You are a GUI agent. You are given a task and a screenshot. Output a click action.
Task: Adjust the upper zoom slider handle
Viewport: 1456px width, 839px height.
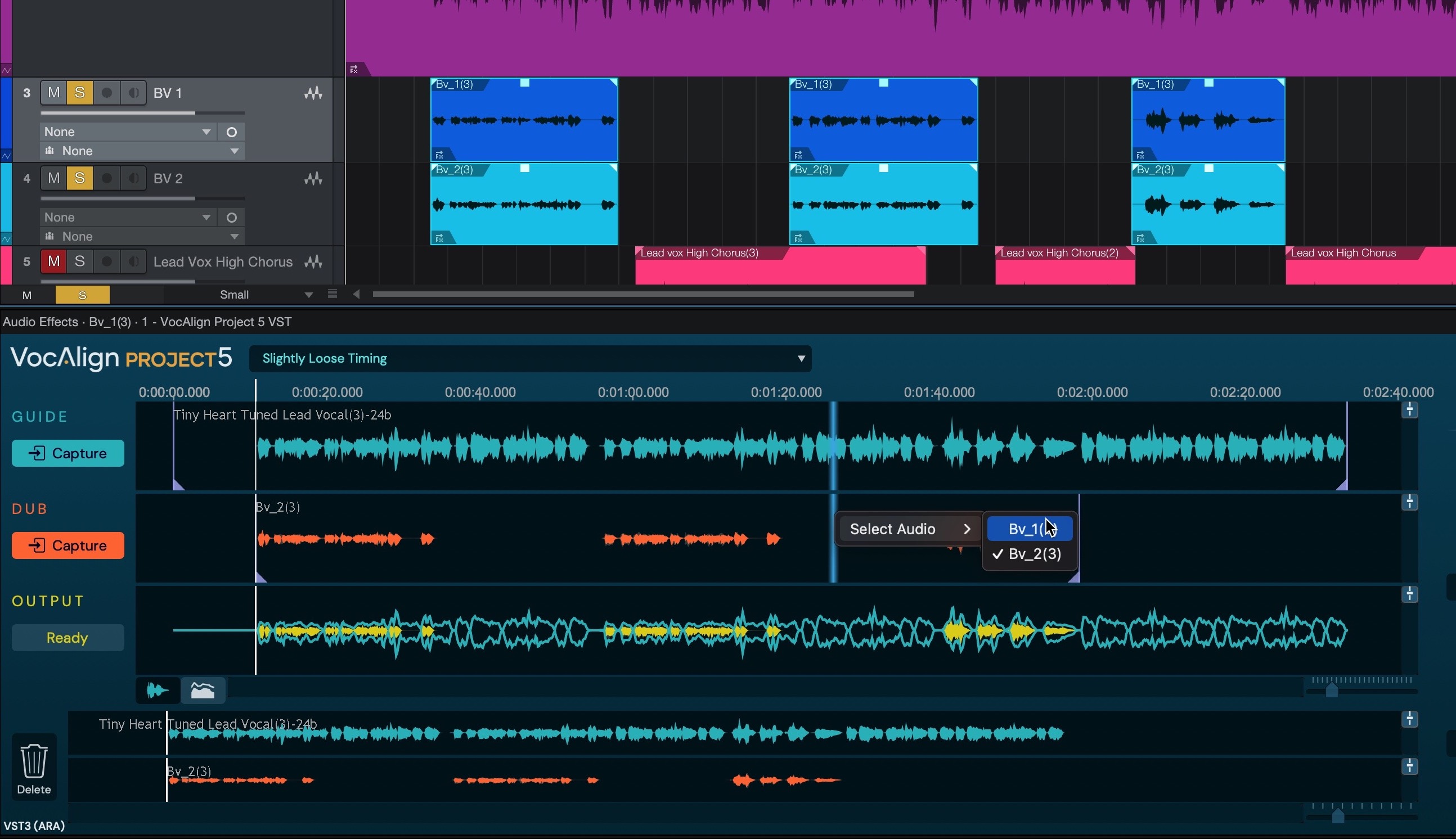click(1332, 690)
